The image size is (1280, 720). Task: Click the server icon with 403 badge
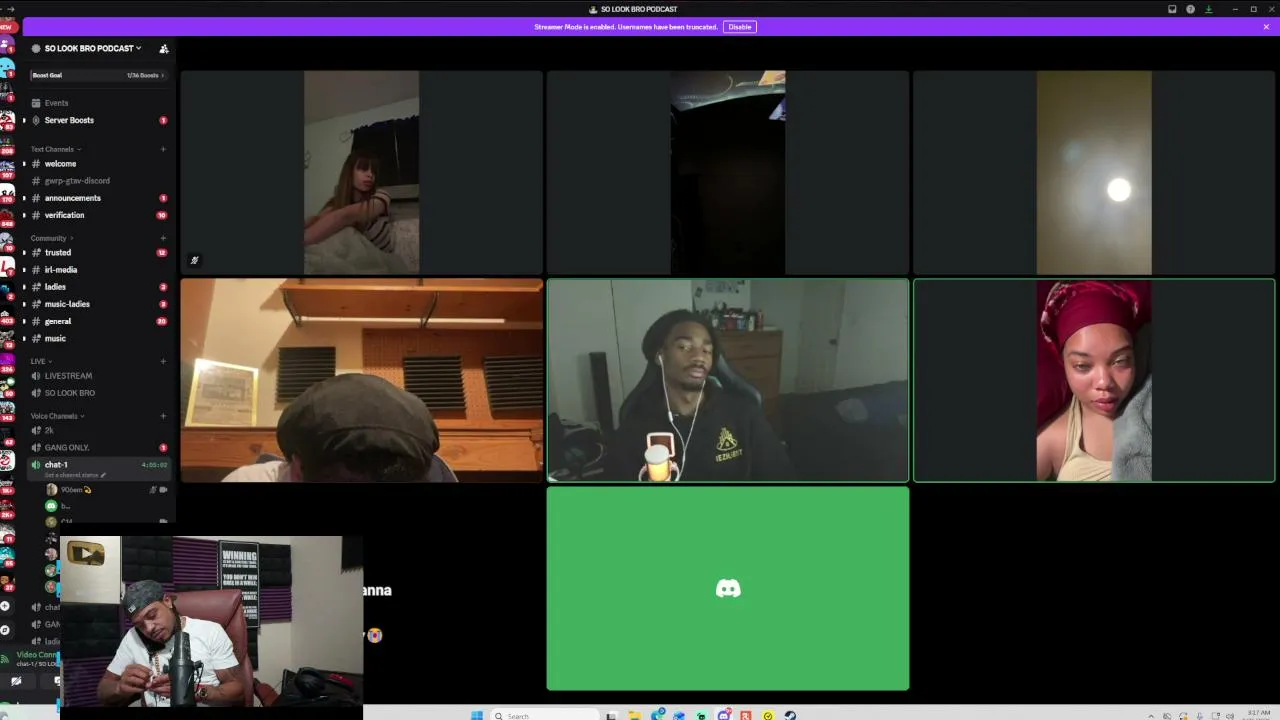7,313
